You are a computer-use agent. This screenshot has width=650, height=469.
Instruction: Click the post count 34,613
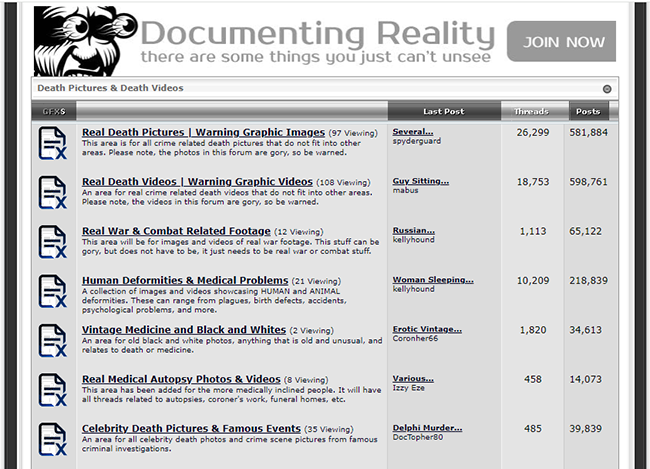click(585, 330)
